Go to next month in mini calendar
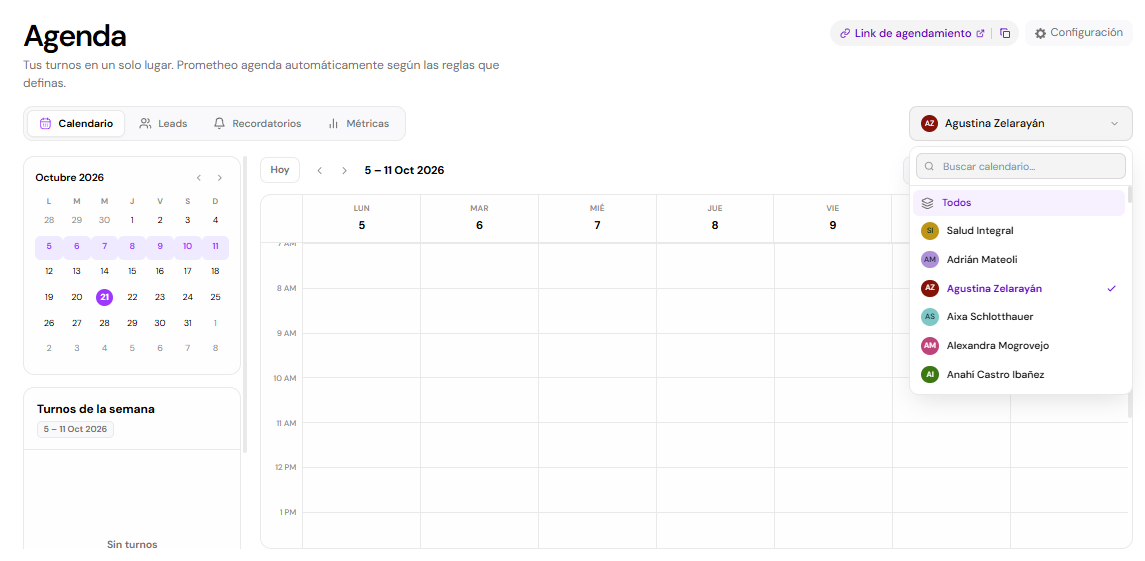 [x=220, y=178]
